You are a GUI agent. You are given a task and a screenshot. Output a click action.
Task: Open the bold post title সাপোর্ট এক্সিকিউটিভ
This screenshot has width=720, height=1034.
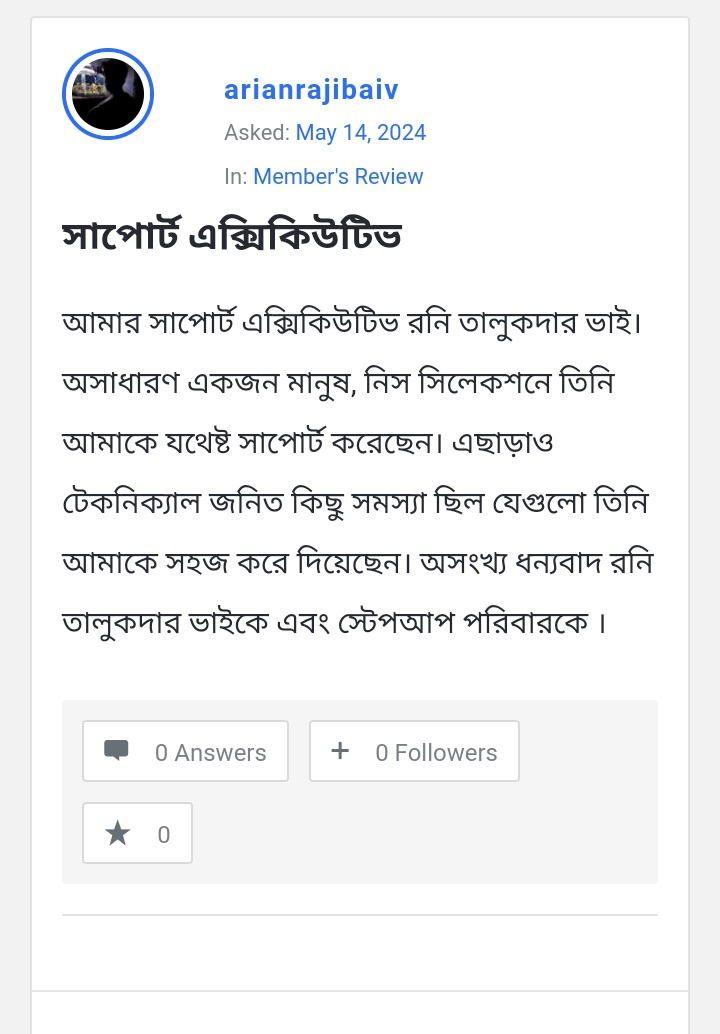[231, 236]
